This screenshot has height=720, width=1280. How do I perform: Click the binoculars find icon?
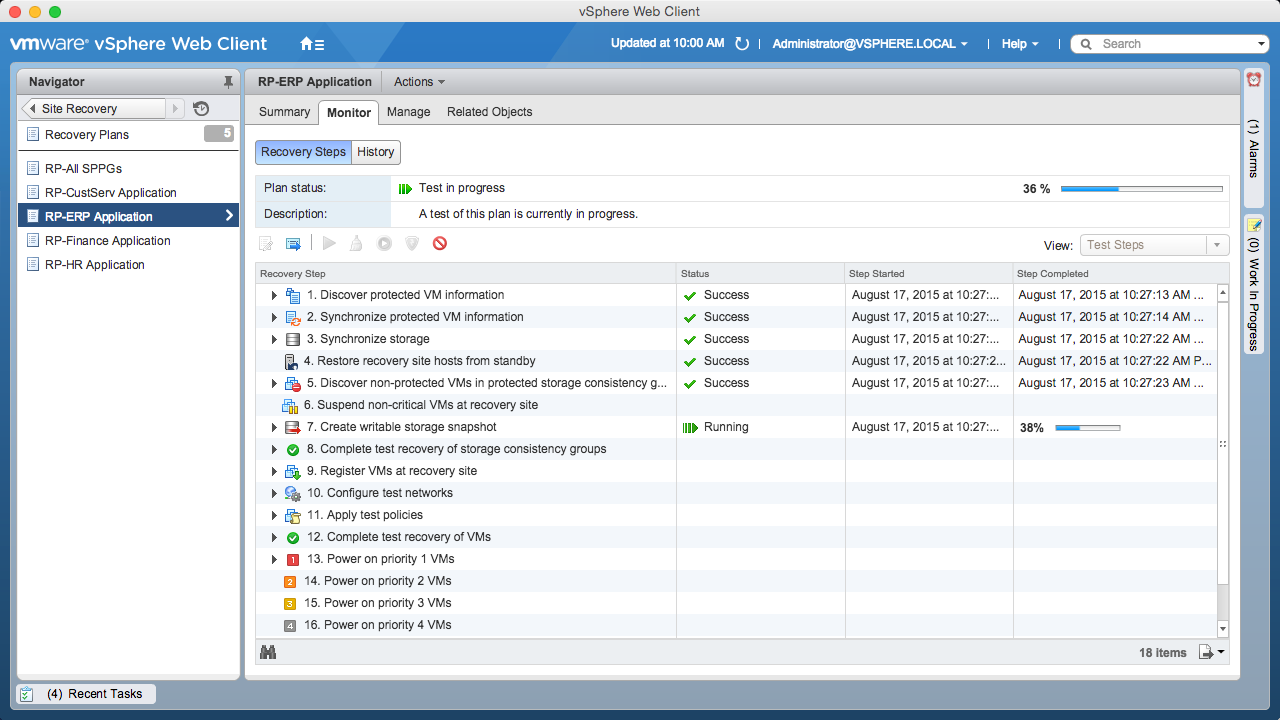[268, 652]
